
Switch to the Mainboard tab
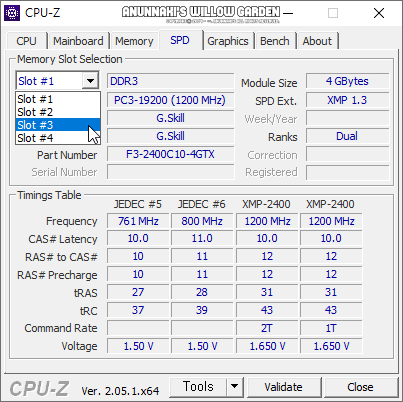pos(78,41)
